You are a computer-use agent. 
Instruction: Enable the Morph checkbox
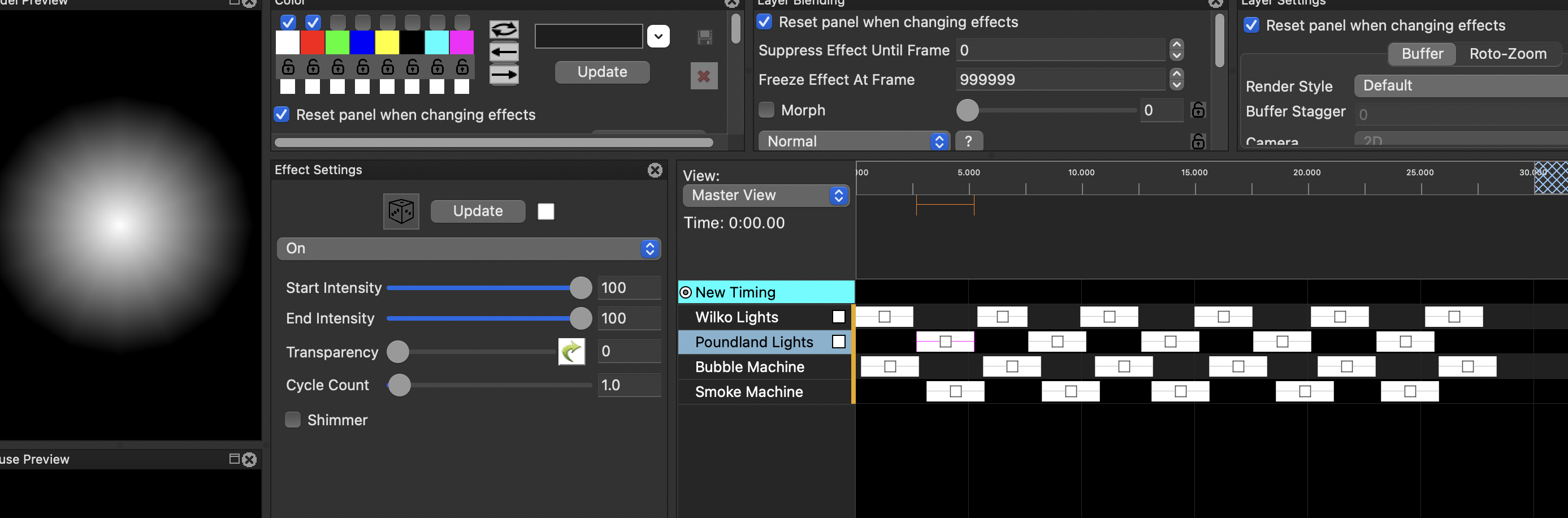[x=766, y=110]
